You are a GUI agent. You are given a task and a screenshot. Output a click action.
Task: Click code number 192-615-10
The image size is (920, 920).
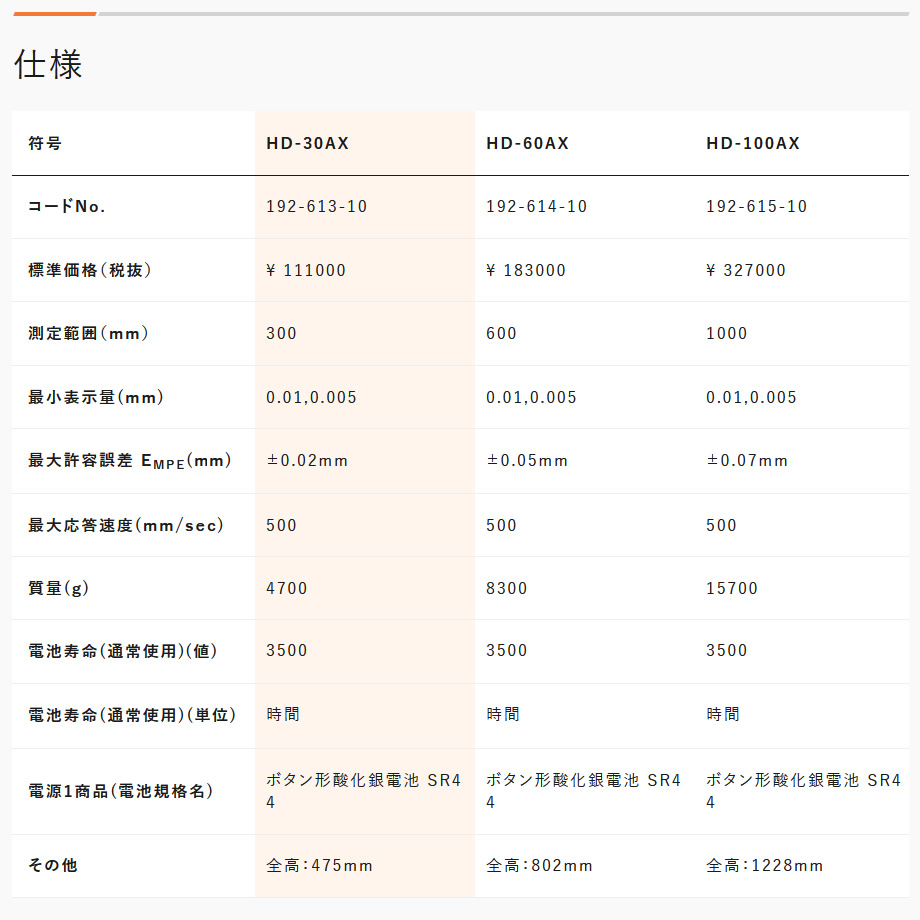pos(756,207)
